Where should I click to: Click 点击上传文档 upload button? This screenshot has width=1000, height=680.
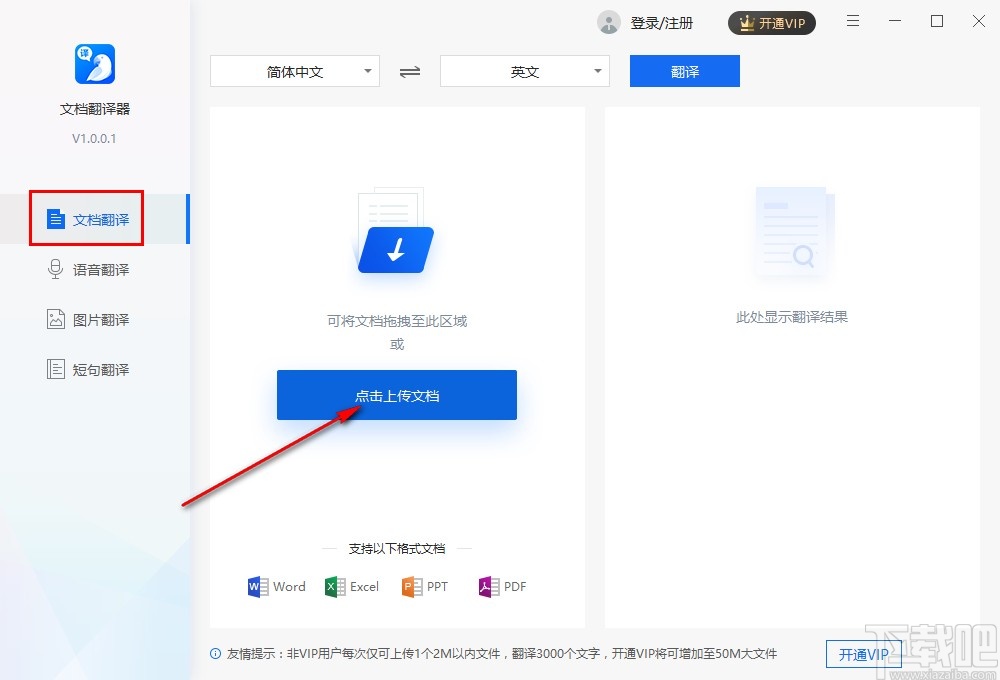coord(397,395)
